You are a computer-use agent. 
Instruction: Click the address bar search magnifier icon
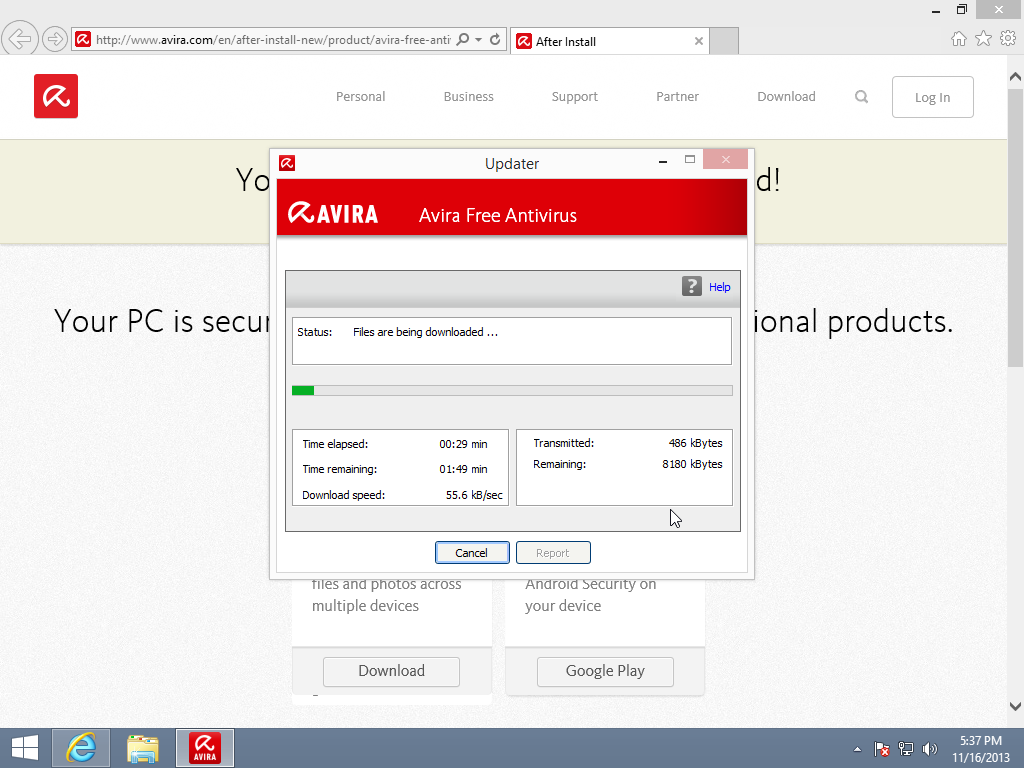pos(462,39)
